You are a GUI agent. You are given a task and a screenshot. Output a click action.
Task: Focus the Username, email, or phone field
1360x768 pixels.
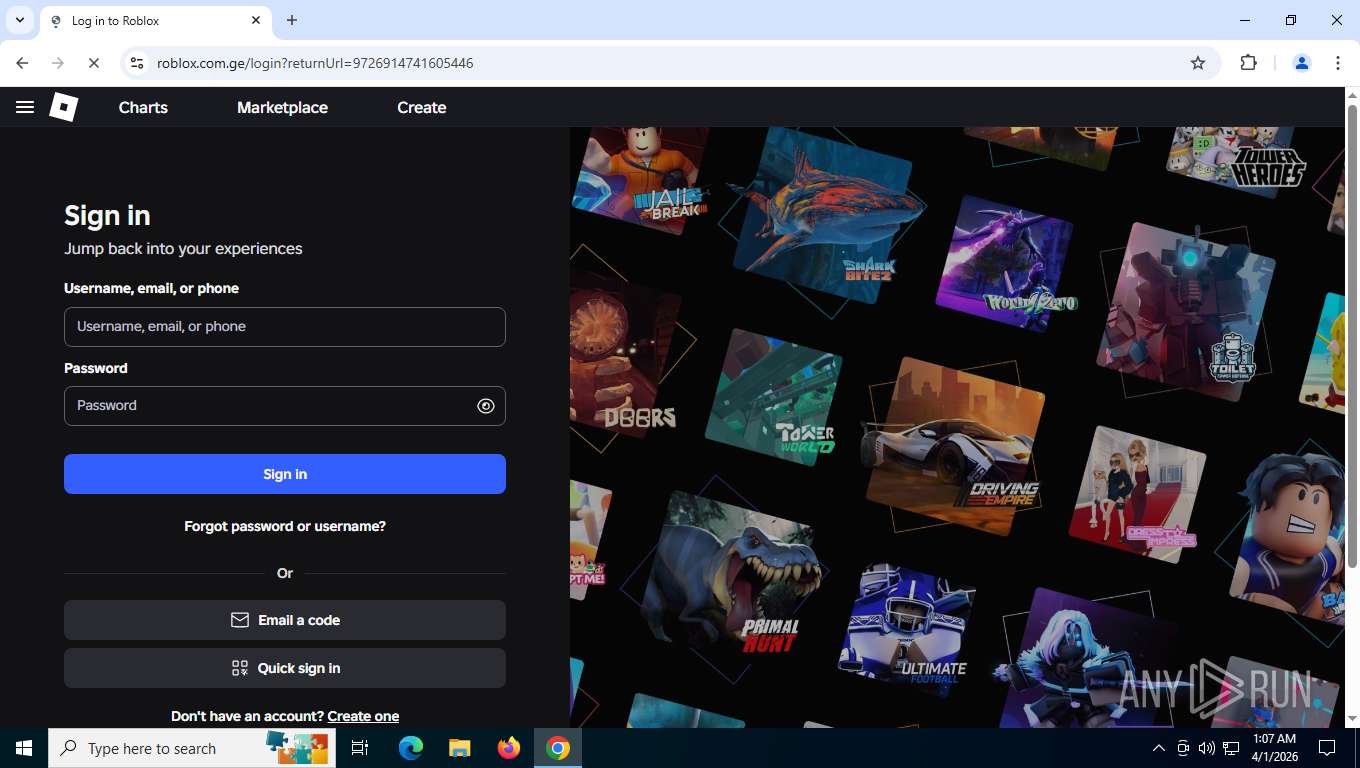[285, 327]
